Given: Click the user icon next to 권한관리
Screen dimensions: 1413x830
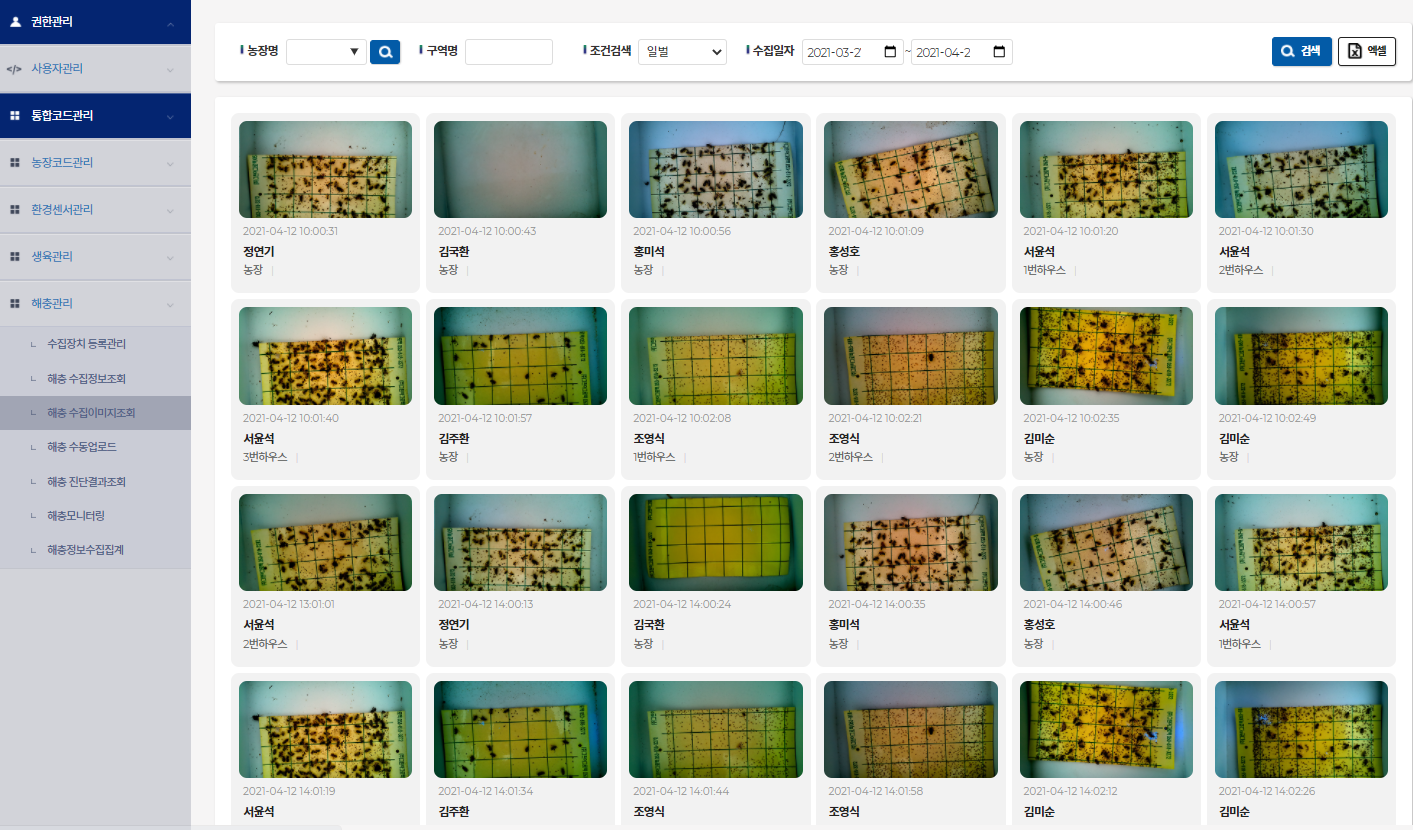Looking at the screenshot, I should pos(15,22).
